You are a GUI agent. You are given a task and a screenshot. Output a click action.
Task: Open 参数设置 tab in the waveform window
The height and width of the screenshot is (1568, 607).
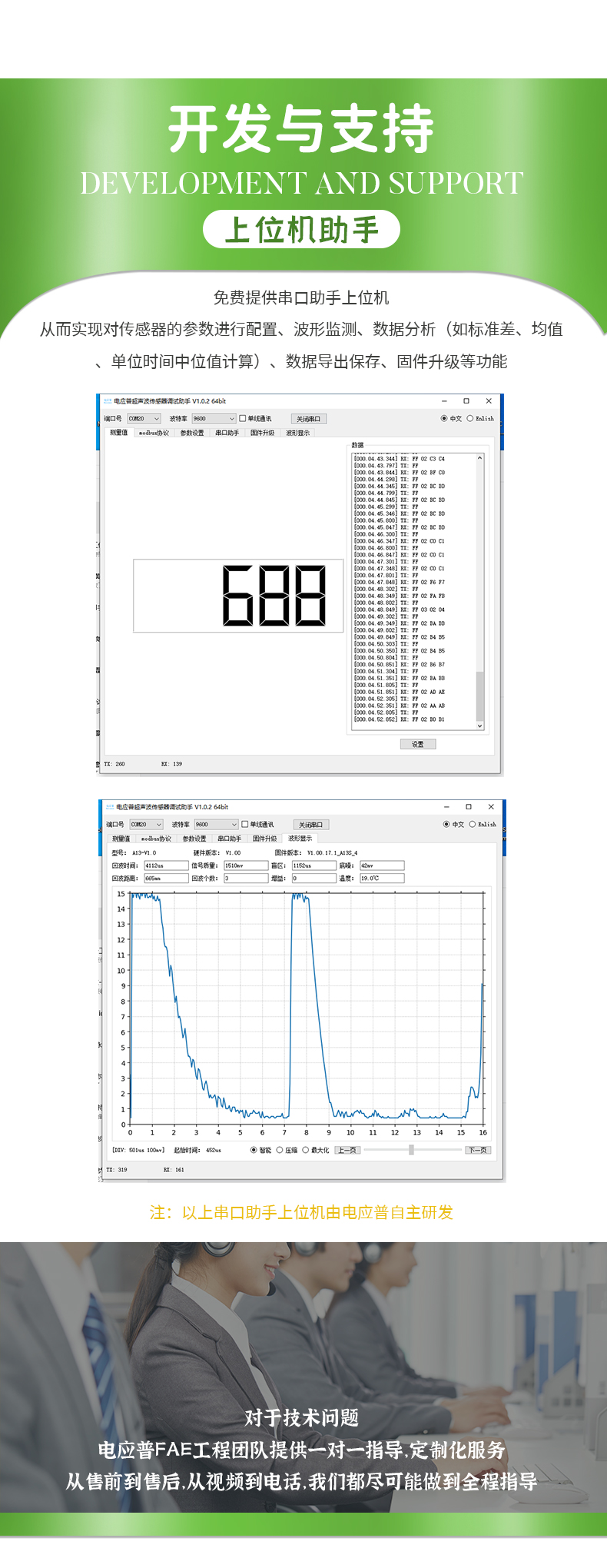coord(194,839)
